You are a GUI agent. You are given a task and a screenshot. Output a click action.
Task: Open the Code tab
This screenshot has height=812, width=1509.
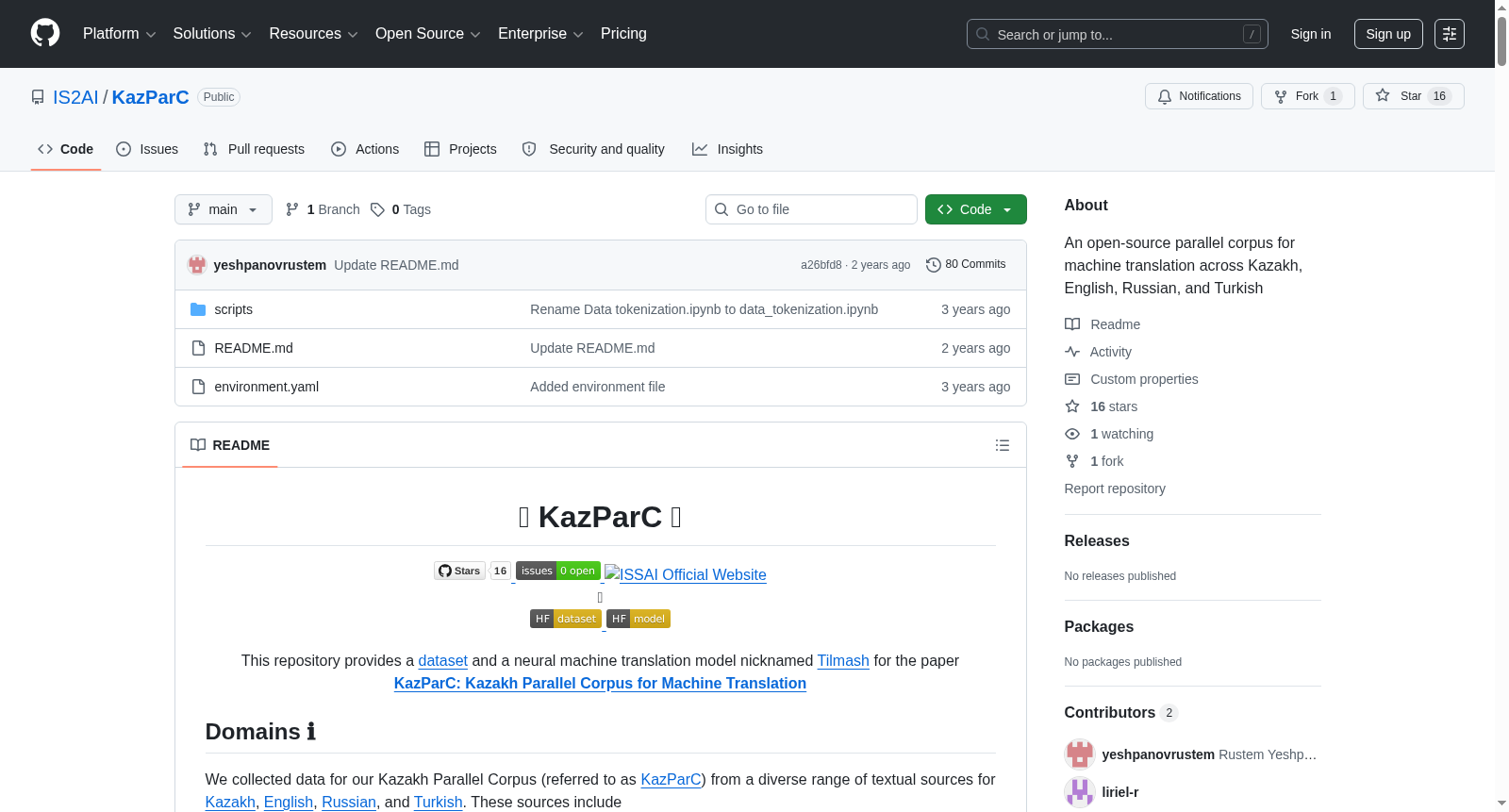click(x=66, y=149)
